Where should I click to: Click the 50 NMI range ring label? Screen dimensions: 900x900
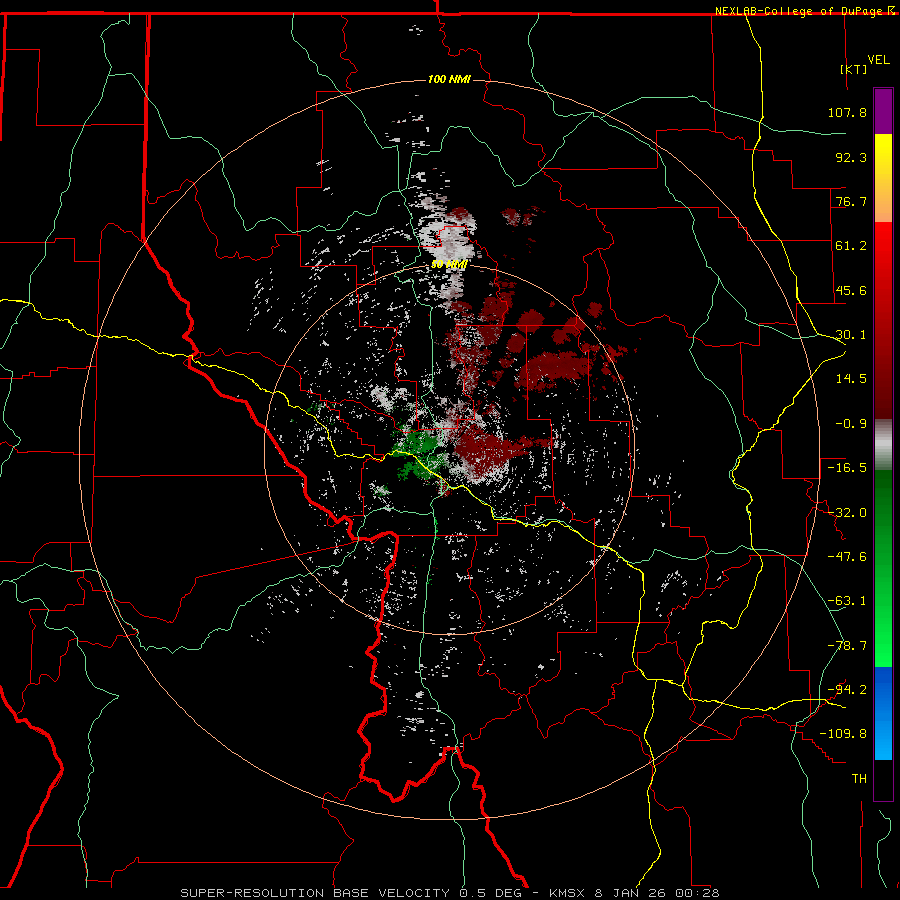(449, 265)
